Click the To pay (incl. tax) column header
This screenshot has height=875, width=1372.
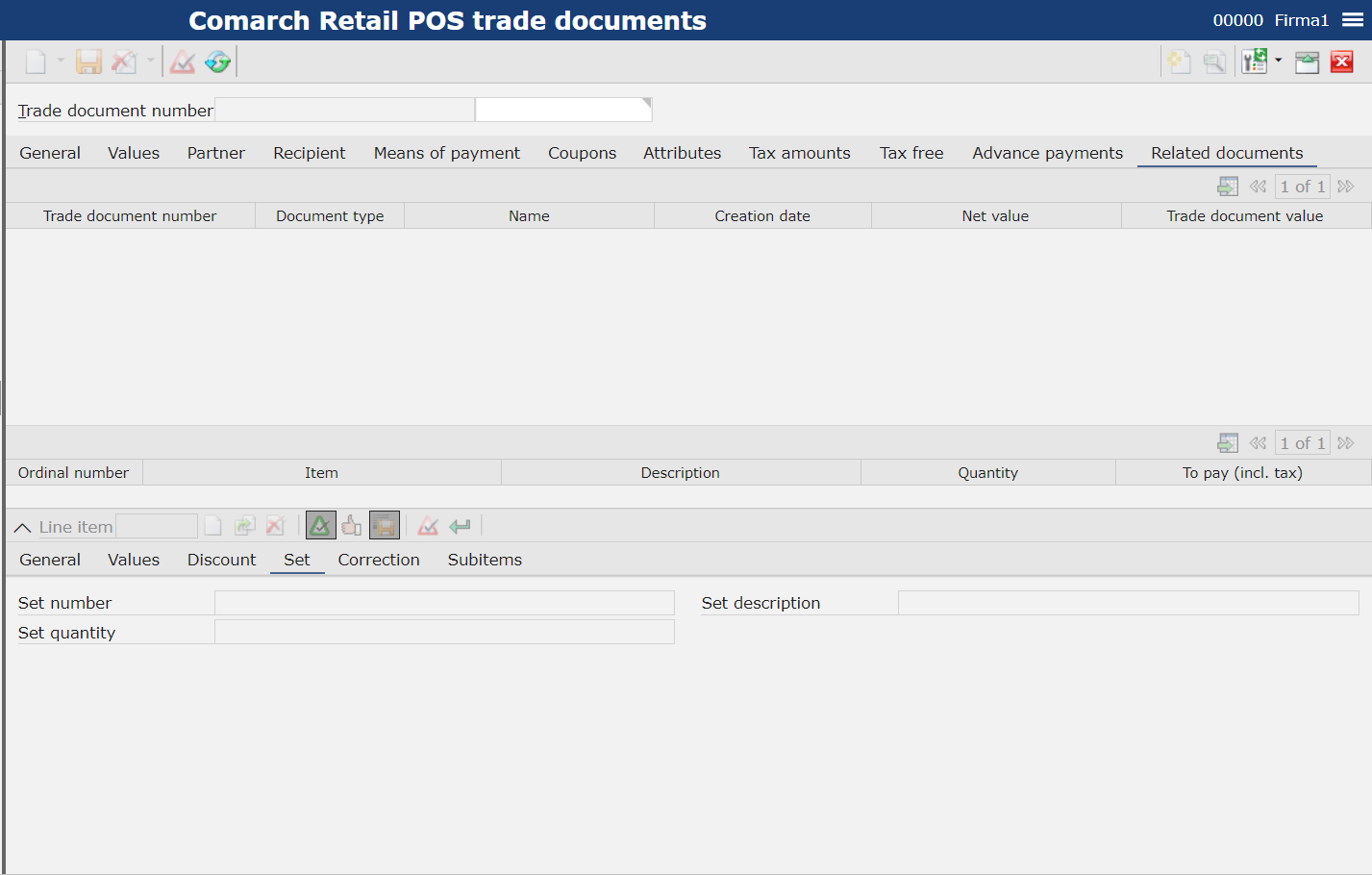[x=1242, y=472]
